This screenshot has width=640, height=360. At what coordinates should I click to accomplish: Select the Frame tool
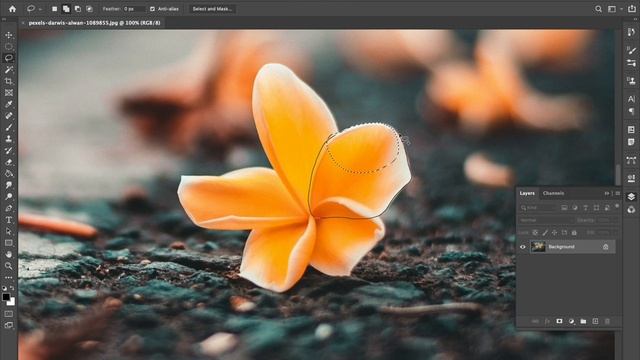pos(9,93)
